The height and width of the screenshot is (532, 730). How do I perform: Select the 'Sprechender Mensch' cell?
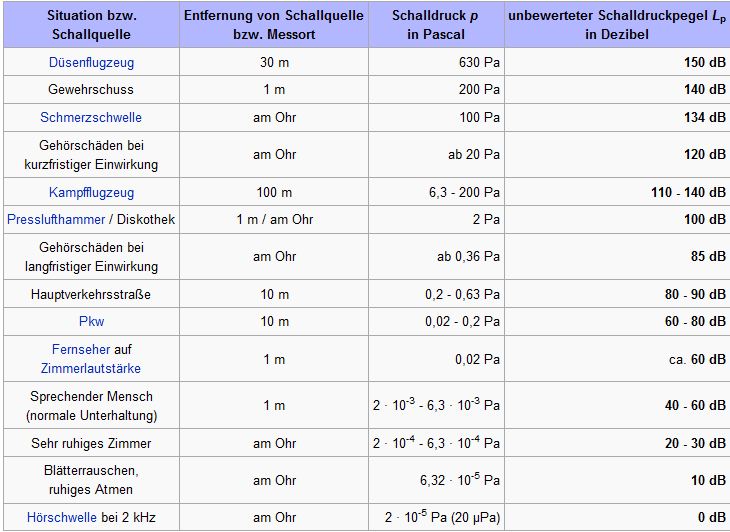click(x=91, y=405)
